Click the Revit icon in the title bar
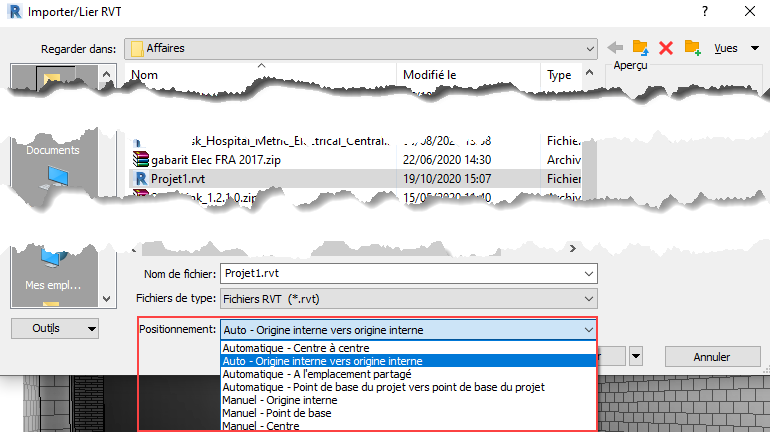The width and height of the screenshot is (770, 432). 15,11
